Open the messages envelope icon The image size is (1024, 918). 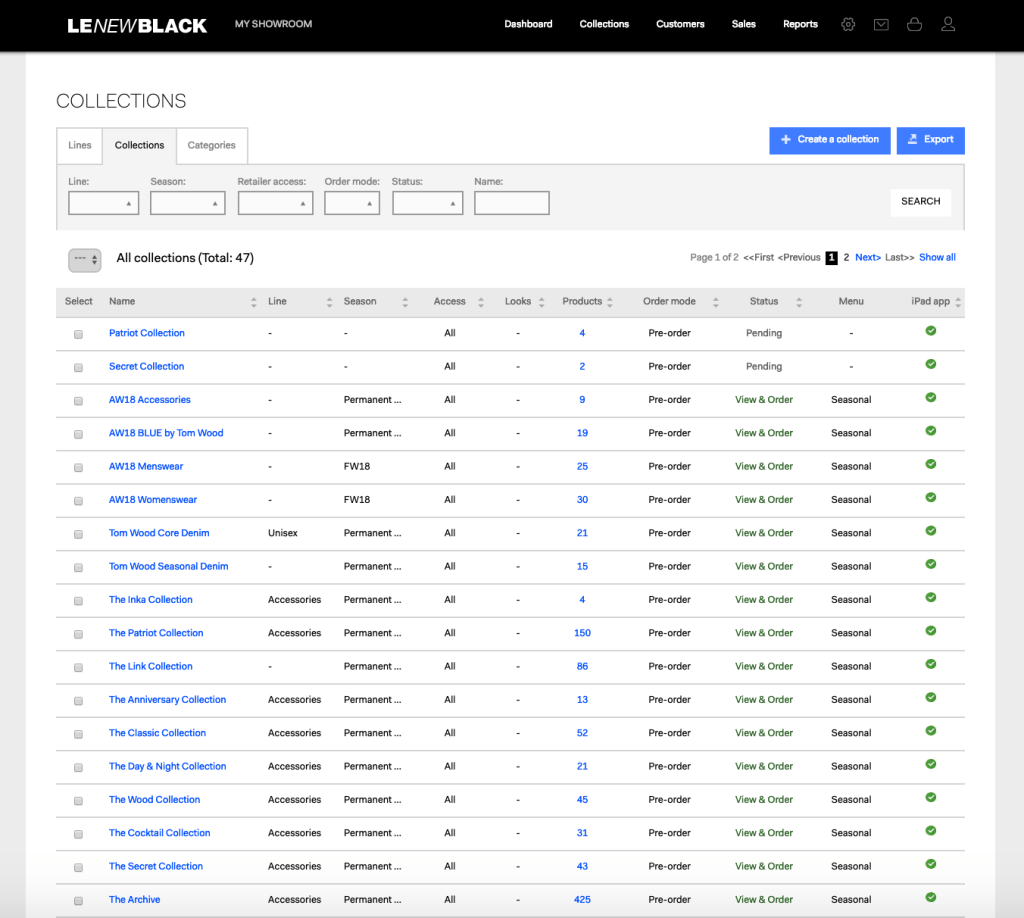click(881, 24)
